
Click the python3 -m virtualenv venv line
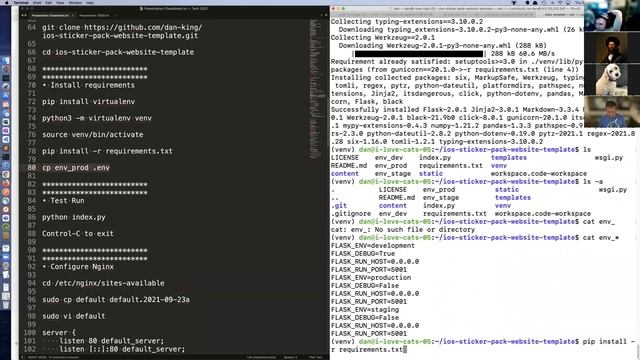click(97, 118)
